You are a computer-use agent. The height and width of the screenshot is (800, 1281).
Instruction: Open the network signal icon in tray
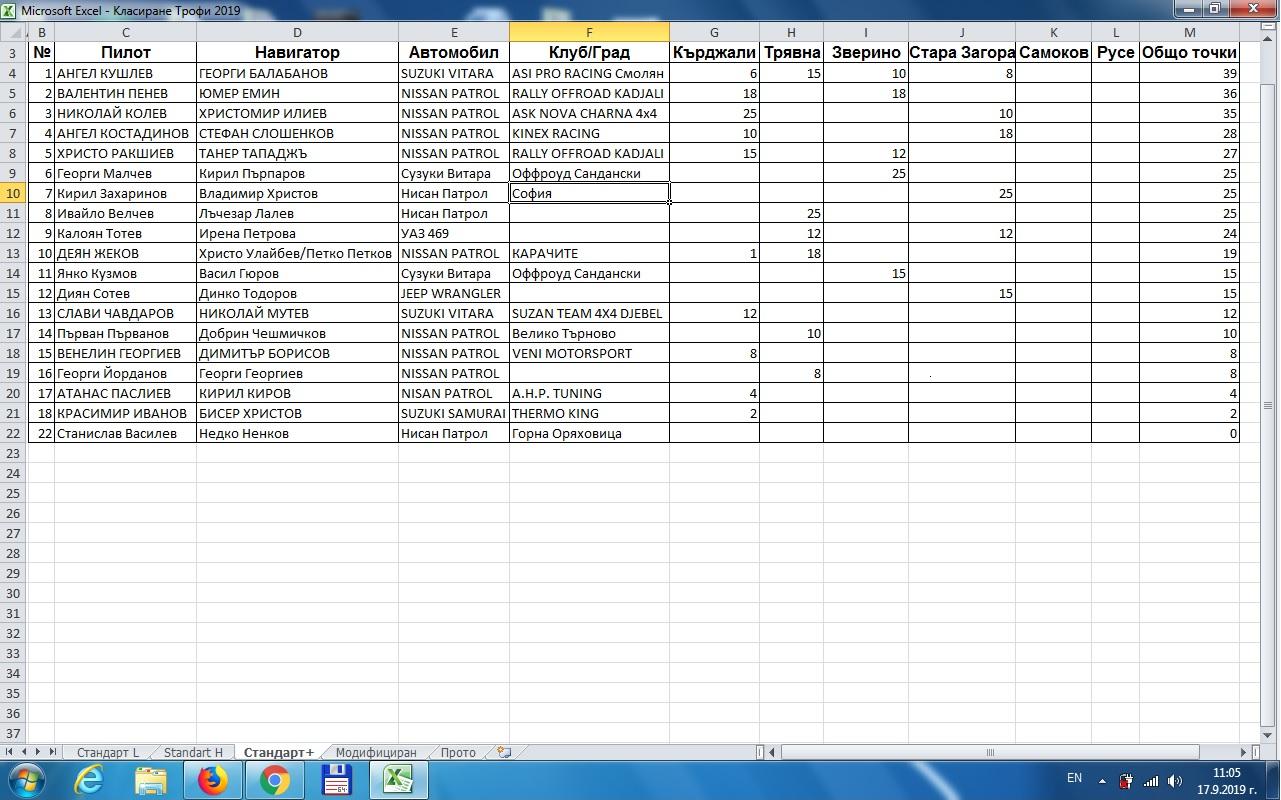click(x=1151, y=780)
